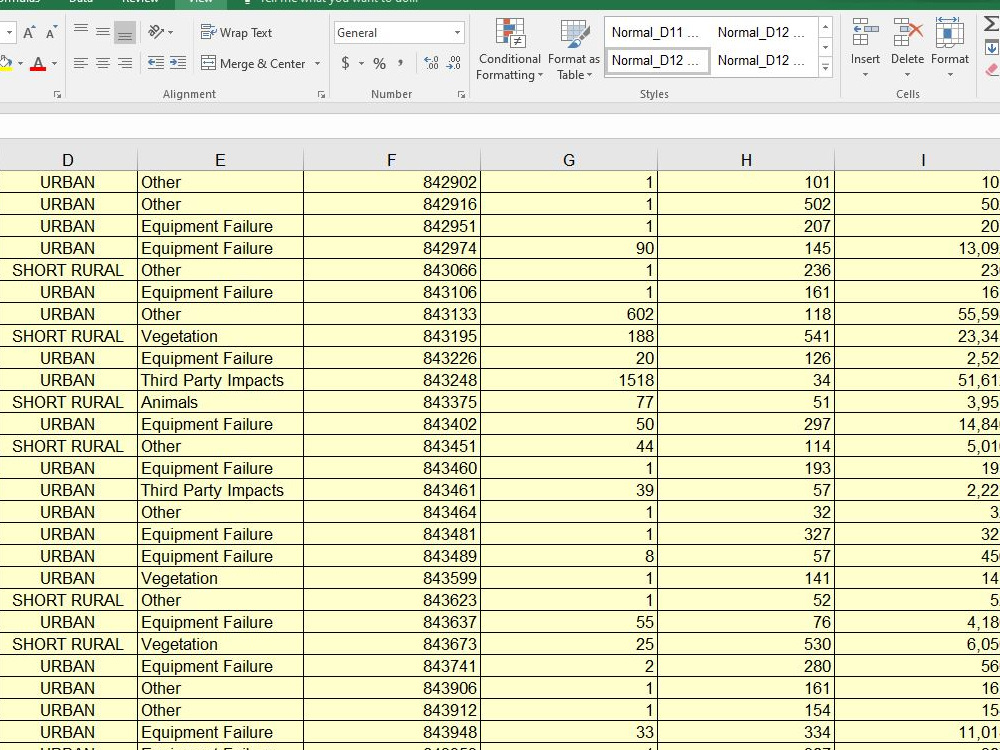Apply top vertical alignment

tap(80, 32)
